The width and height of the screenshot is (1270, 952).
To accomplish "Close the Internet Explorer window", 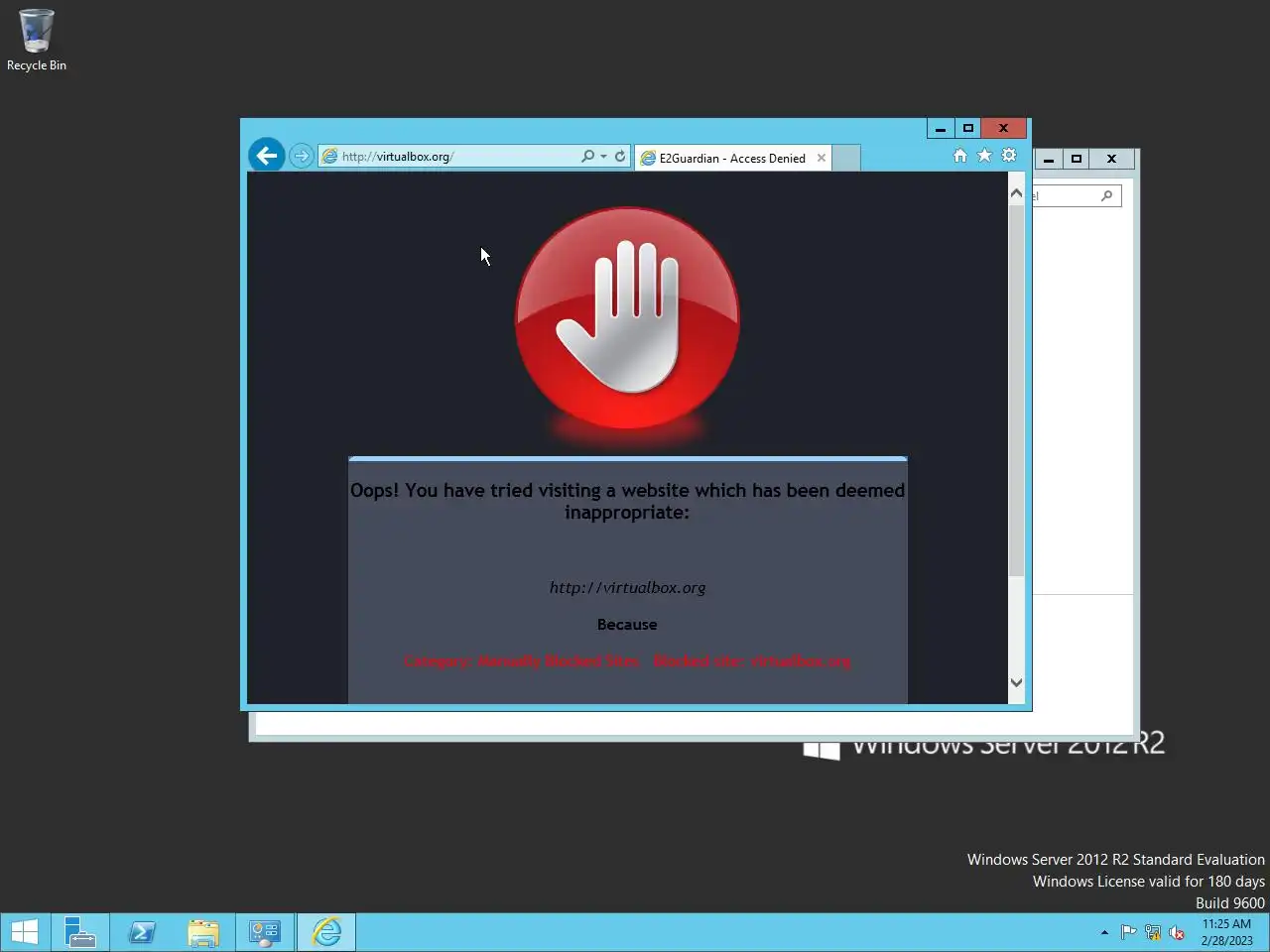I will (x=1004, y=128).
